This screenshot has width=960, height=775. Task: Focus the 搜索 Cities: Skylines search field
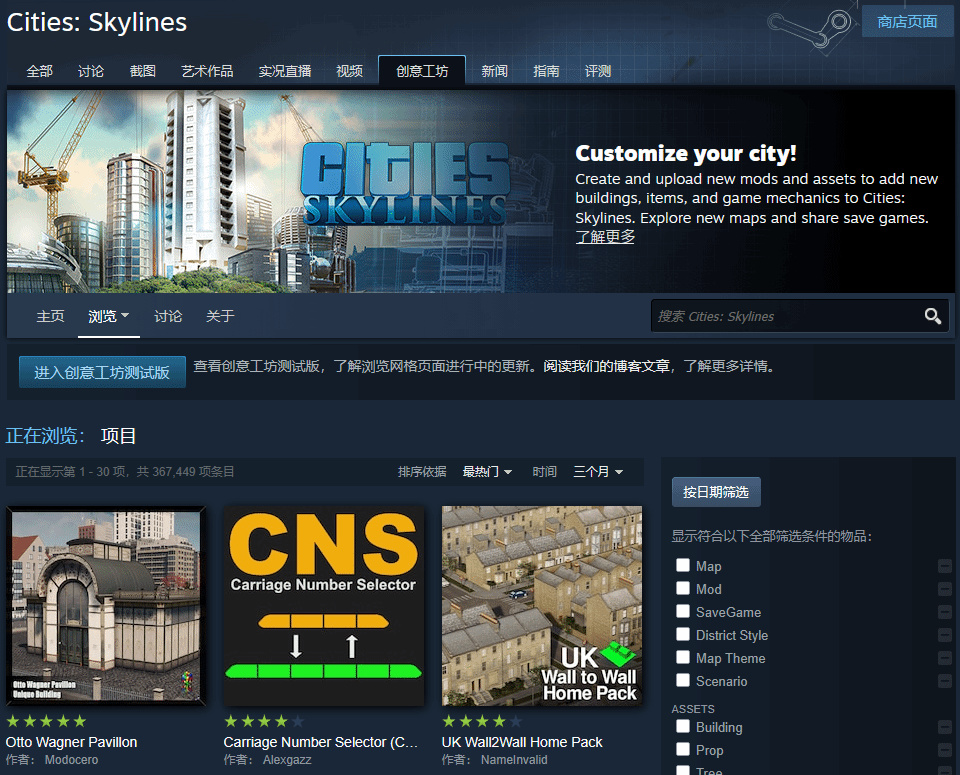click(787, 316)
